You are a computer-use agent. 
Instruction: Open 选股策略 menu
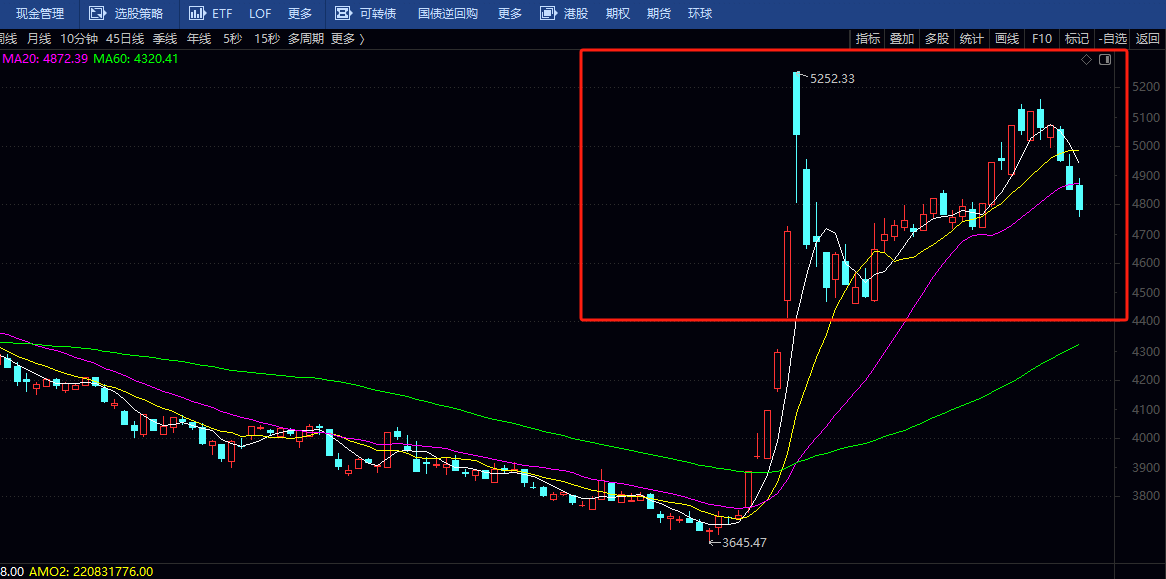point(139,13)
